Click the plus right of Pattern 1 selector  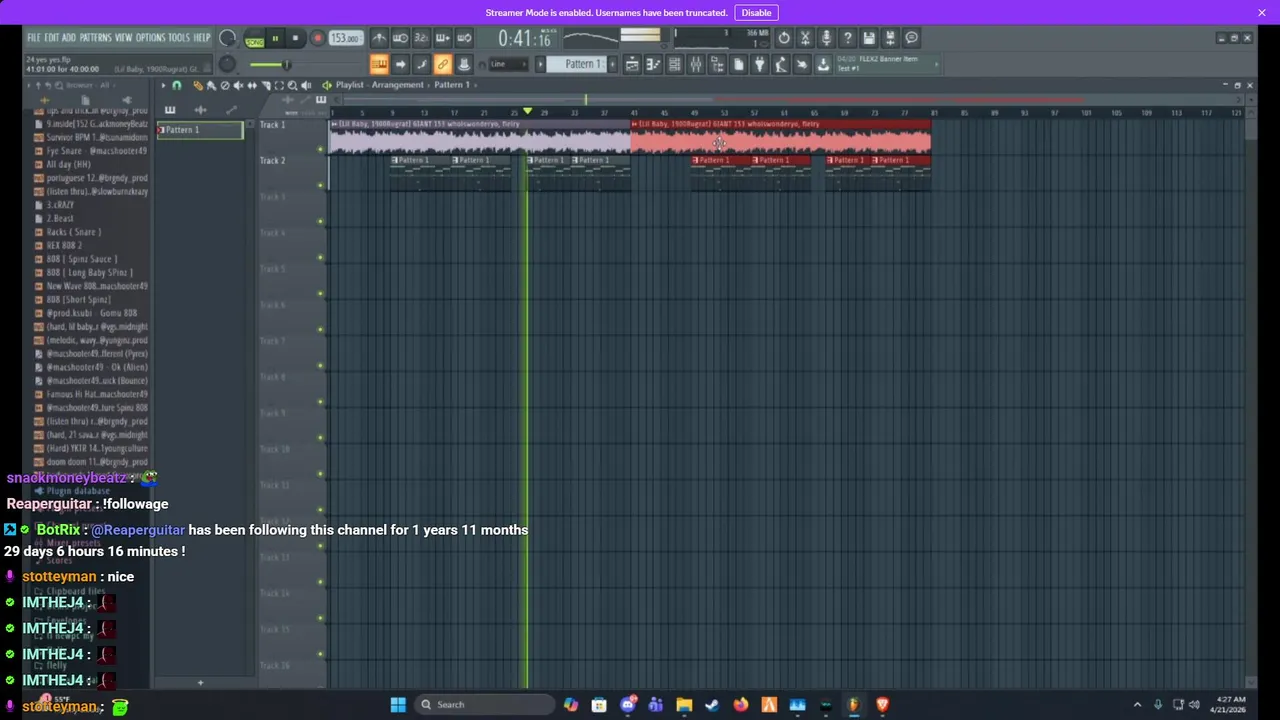tap(612, 64)
